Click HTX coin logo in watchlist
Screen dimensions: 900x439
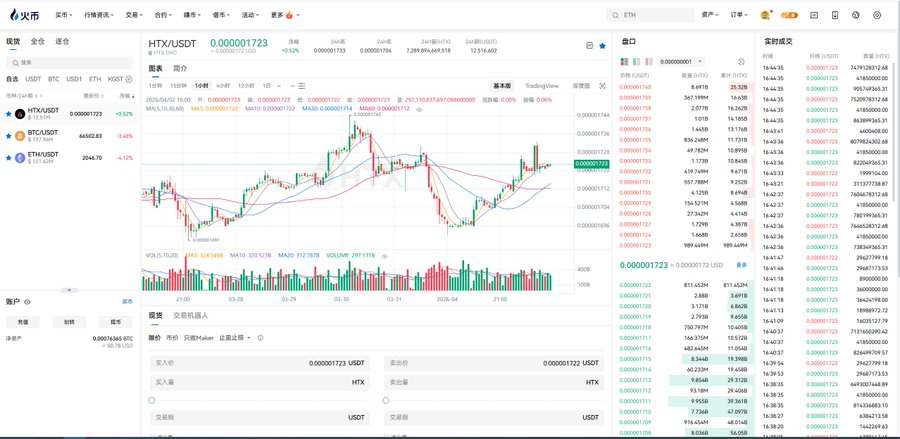tap(20, 114)
